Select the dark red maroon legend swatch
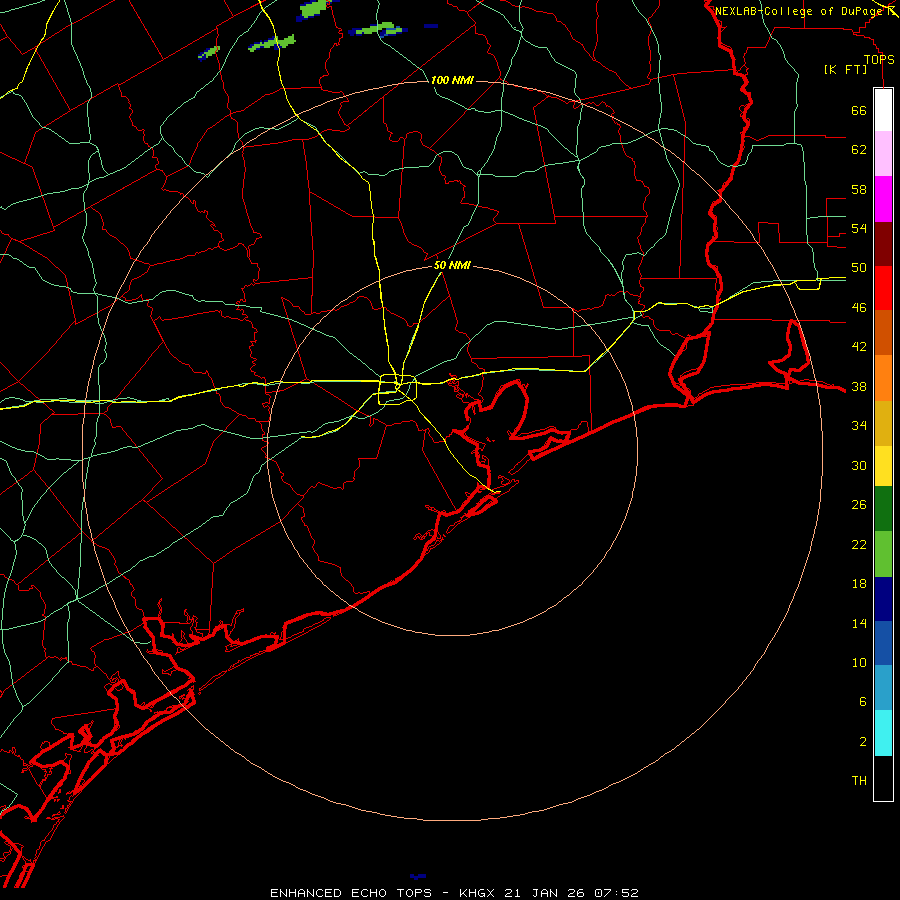The image size is (900, 900). tap(883, 245)
